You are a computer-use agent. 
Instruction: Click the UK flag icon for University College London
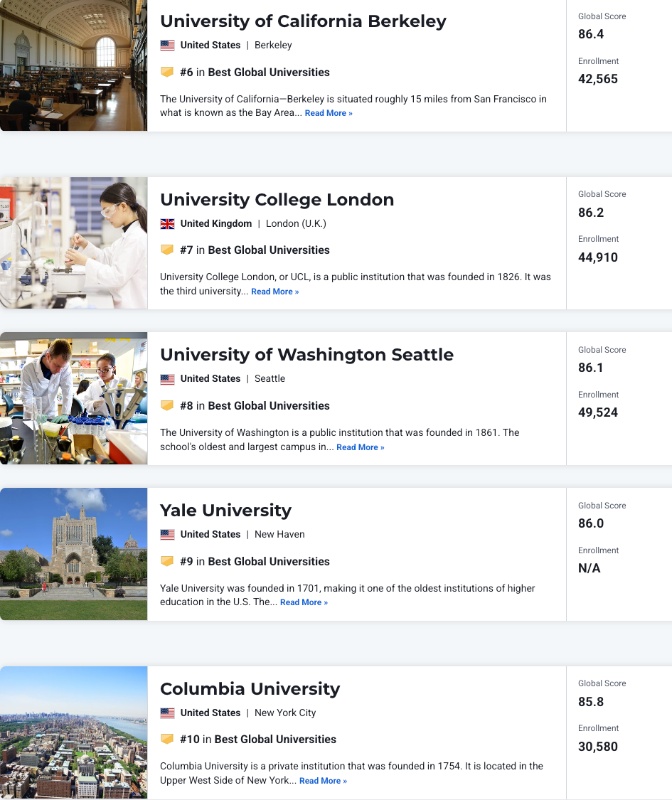point(167,223)
